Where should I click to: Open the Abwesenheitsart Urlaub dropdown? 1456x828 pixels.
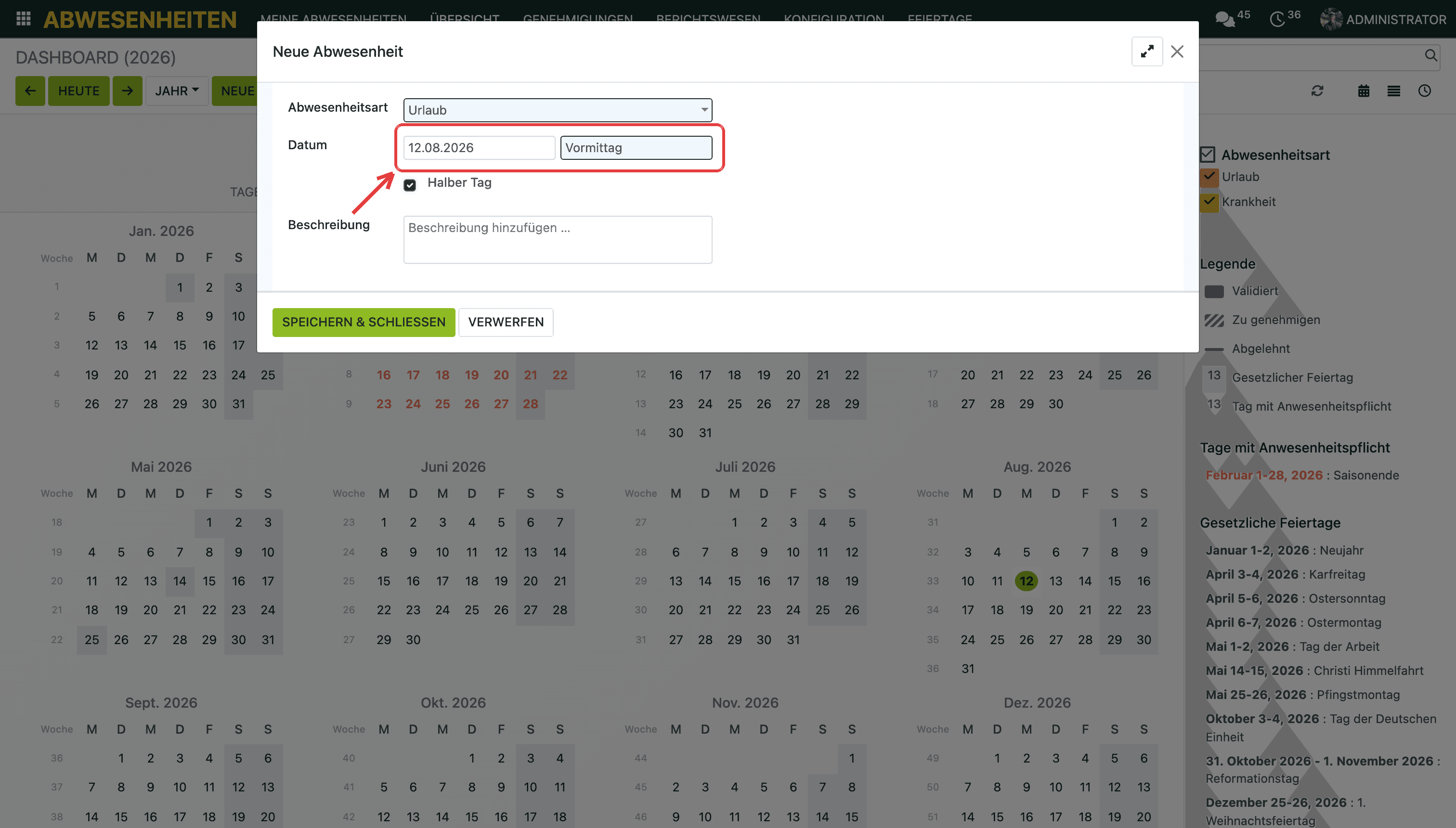(x=558, y=110)
